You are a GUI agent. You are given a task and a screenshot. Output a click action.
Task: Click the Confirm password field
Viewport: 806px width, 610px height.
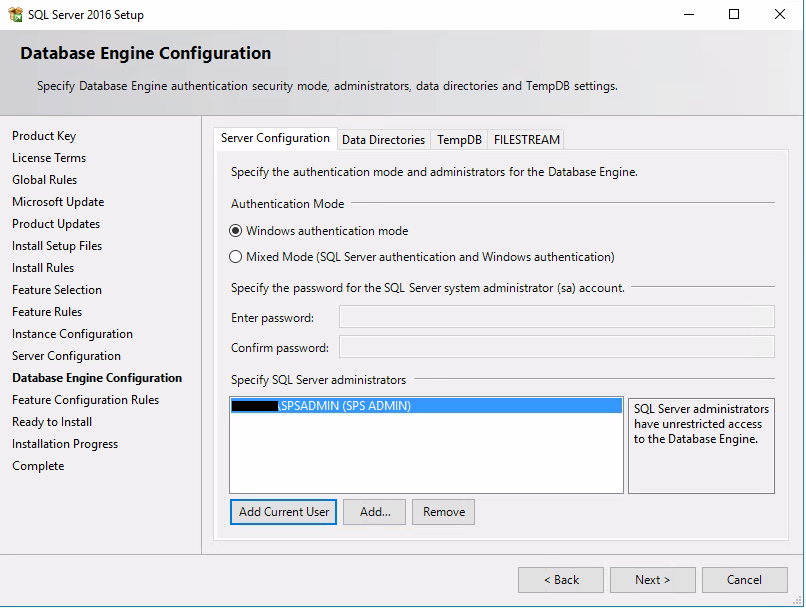tap(555, 347)
